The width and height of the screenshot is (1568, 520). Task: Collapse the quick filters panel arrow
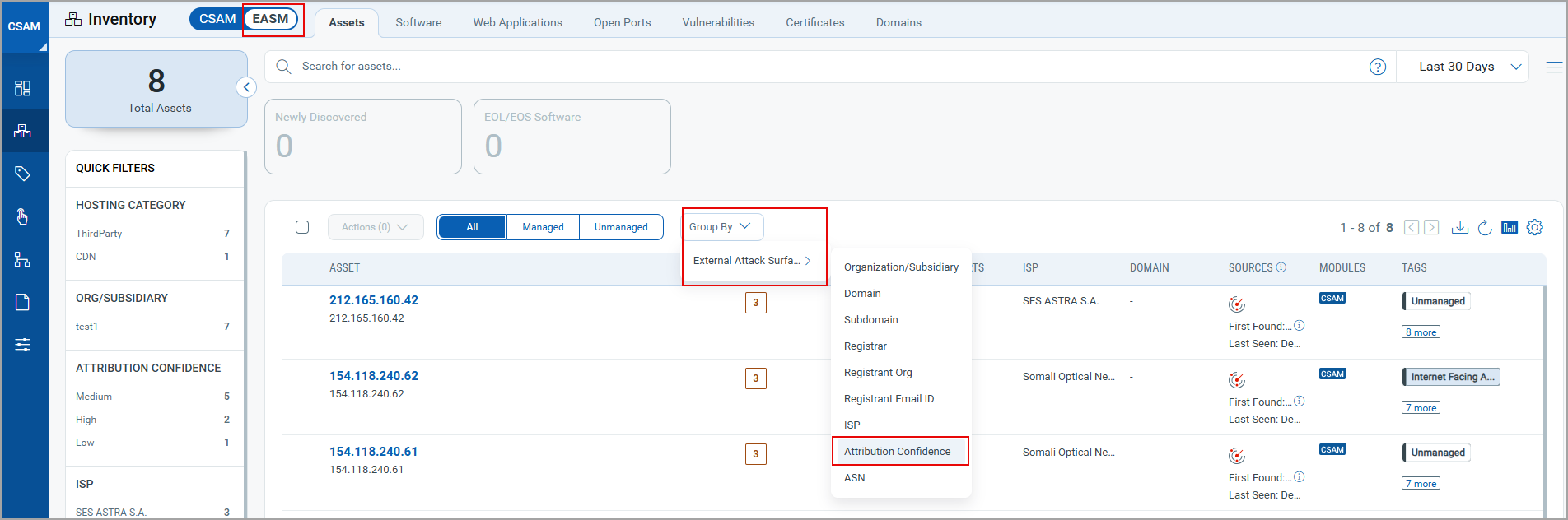point(246,87)
